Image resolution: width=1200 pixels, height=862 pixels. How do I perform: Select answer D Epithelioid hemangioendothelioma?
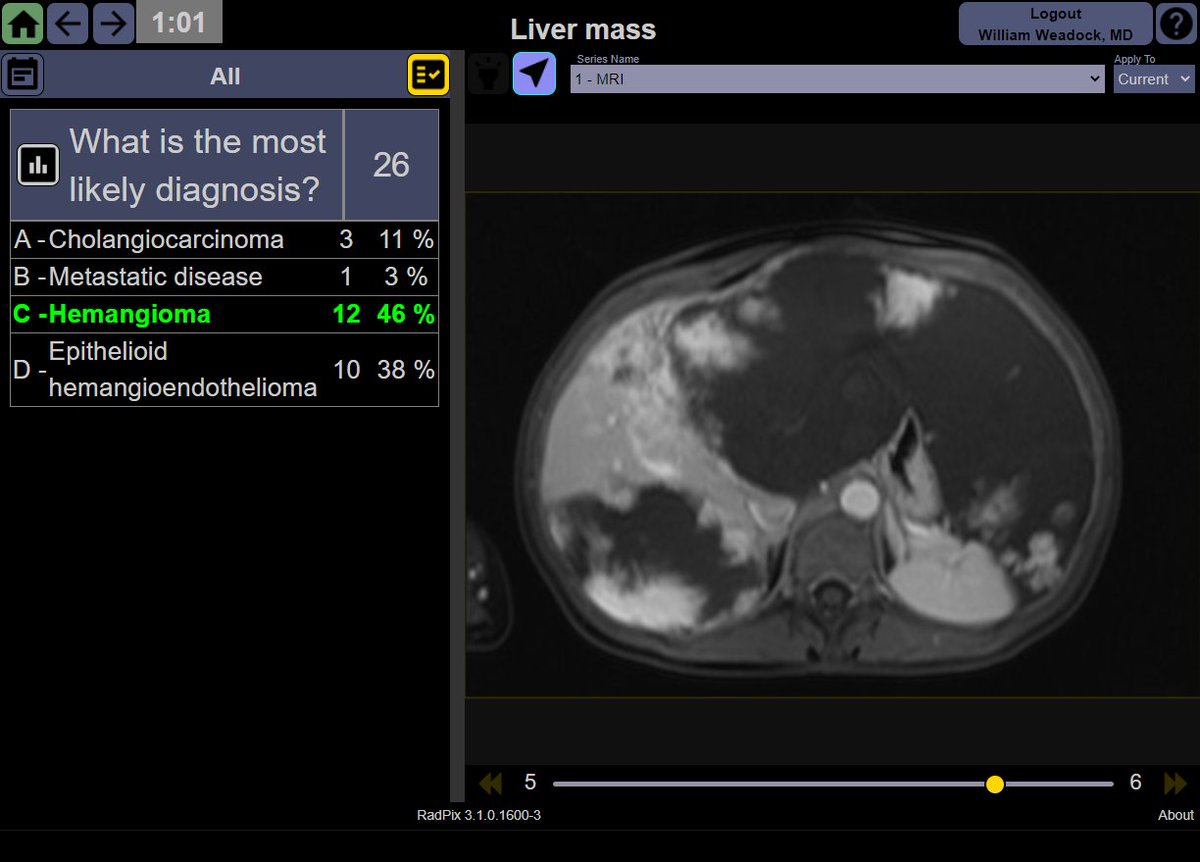tap(224, 370)
